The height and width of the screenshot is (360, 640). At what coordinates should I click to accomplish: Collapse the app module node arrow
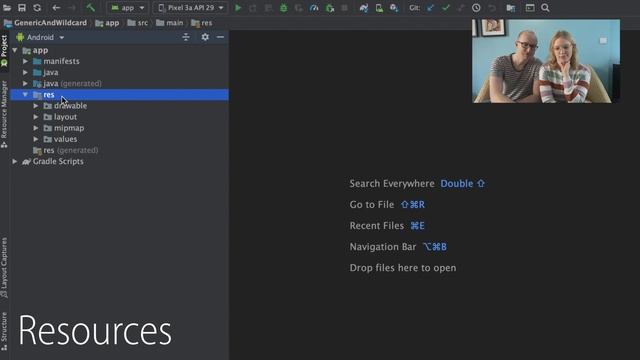pyautogui.click(x=15, y=50)
